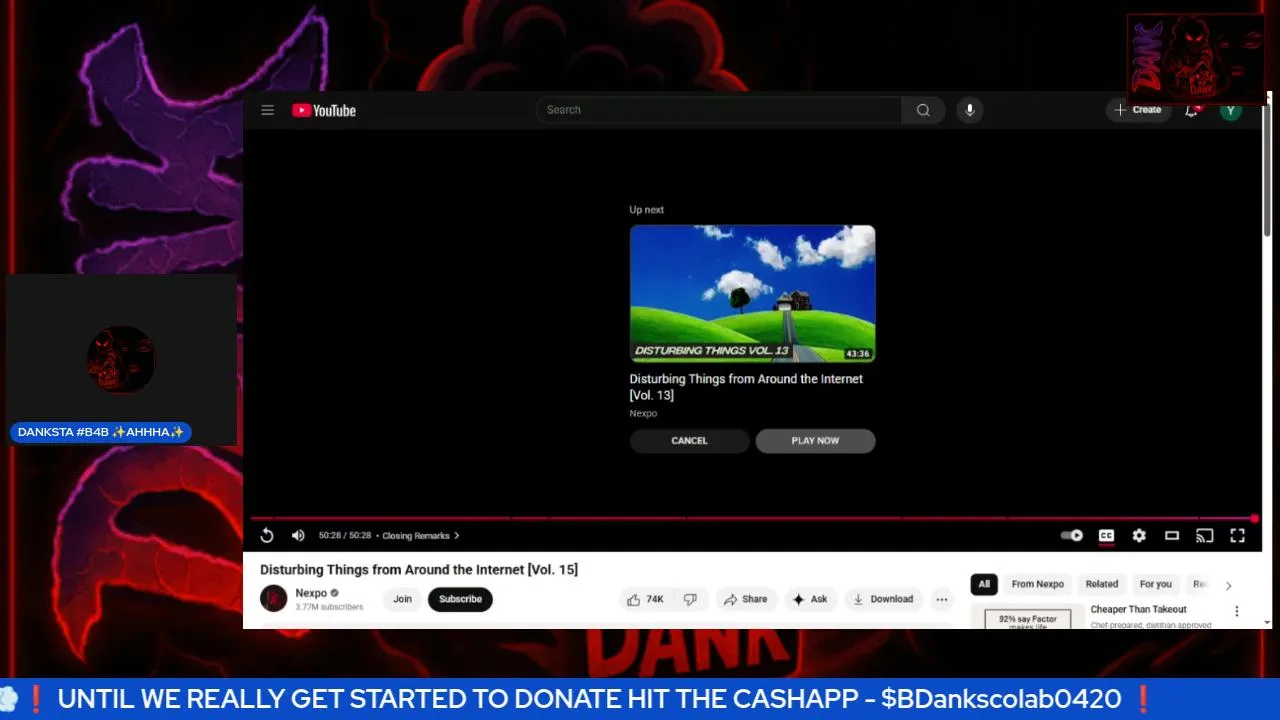Open the account avatar menu
The width and height of the screenshot is (1280, 720).
1231,110
